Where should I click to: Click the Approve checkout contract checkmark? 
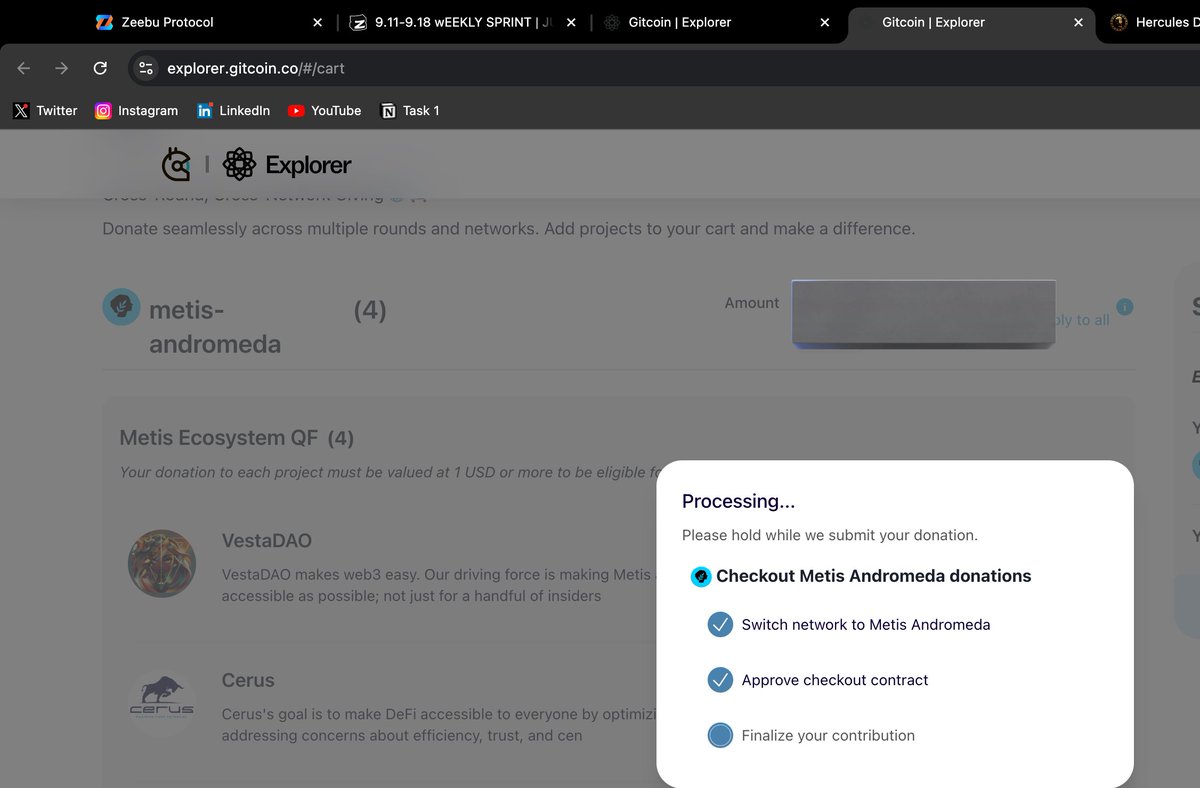pos(720,680)
